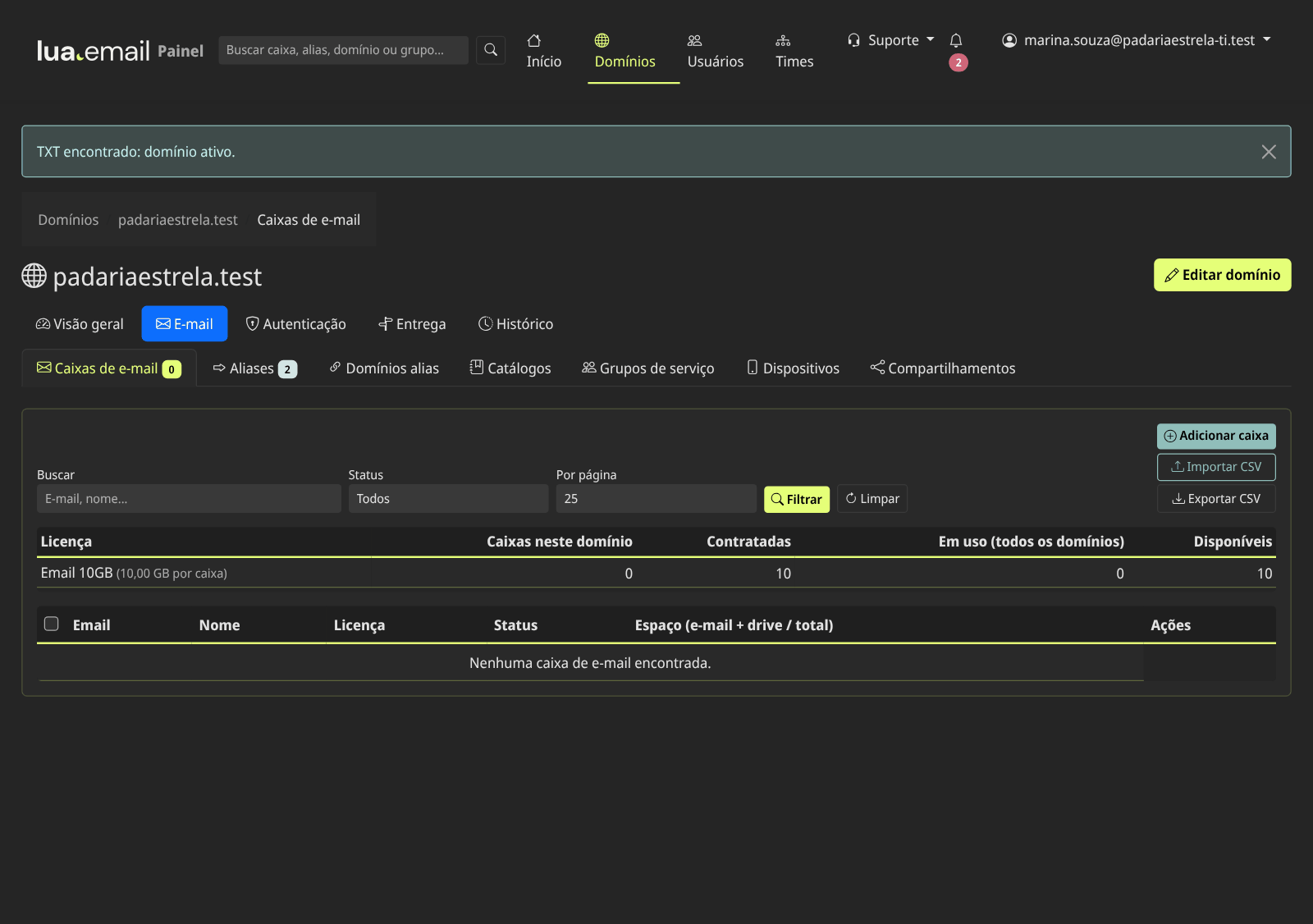Image resolution: width=1313 pixels, height=924 pixels.
Task: Toggle the select-all checkbox in Email header
Action: coord(52,624)
